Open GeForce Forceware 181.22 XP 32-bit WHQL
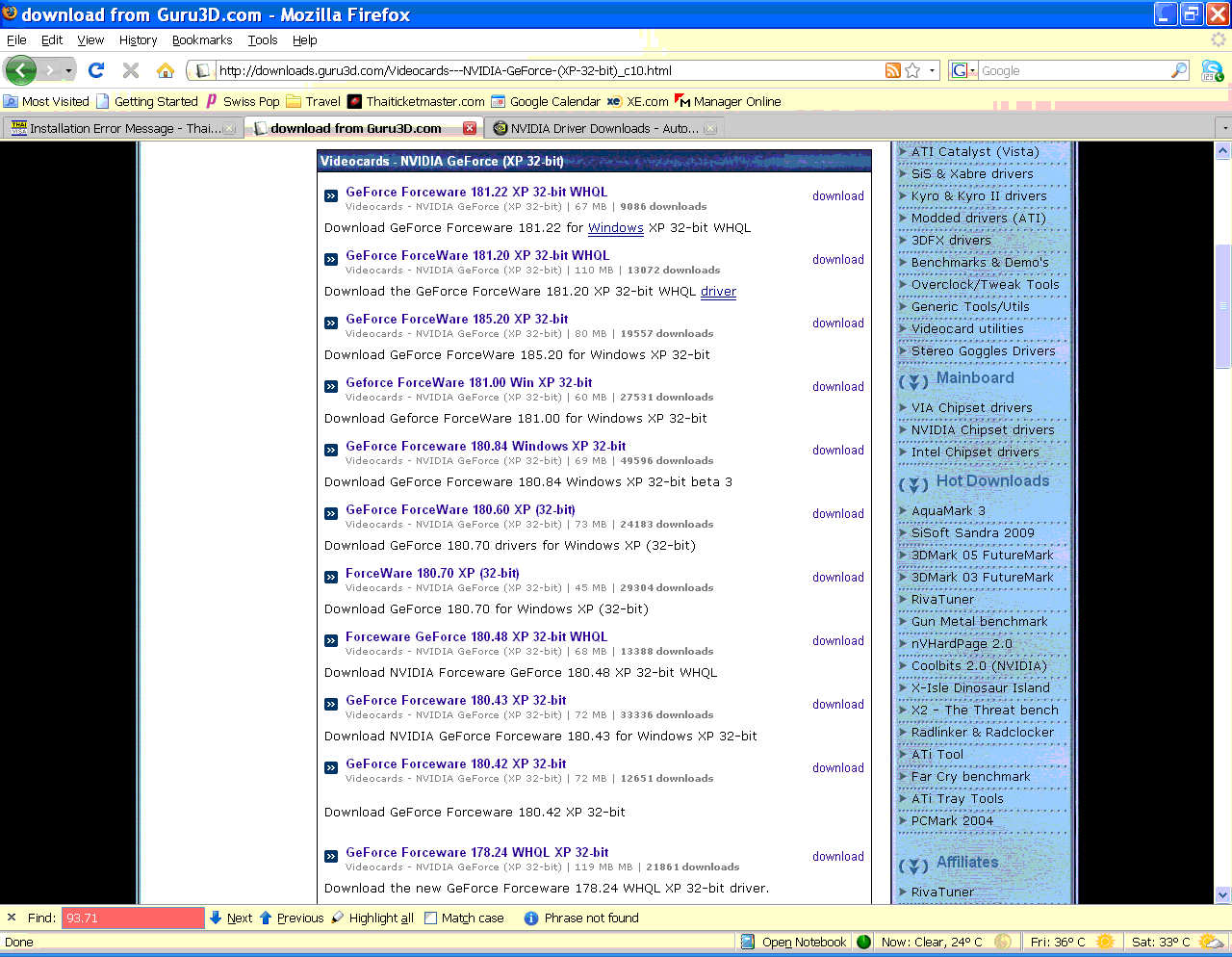This screenshot has width=1232, height=957. [476, 192]
